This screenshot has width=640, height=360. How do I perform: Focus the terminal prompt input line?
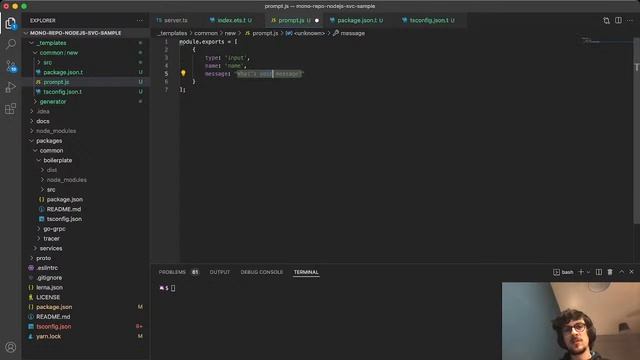point(173,288)
